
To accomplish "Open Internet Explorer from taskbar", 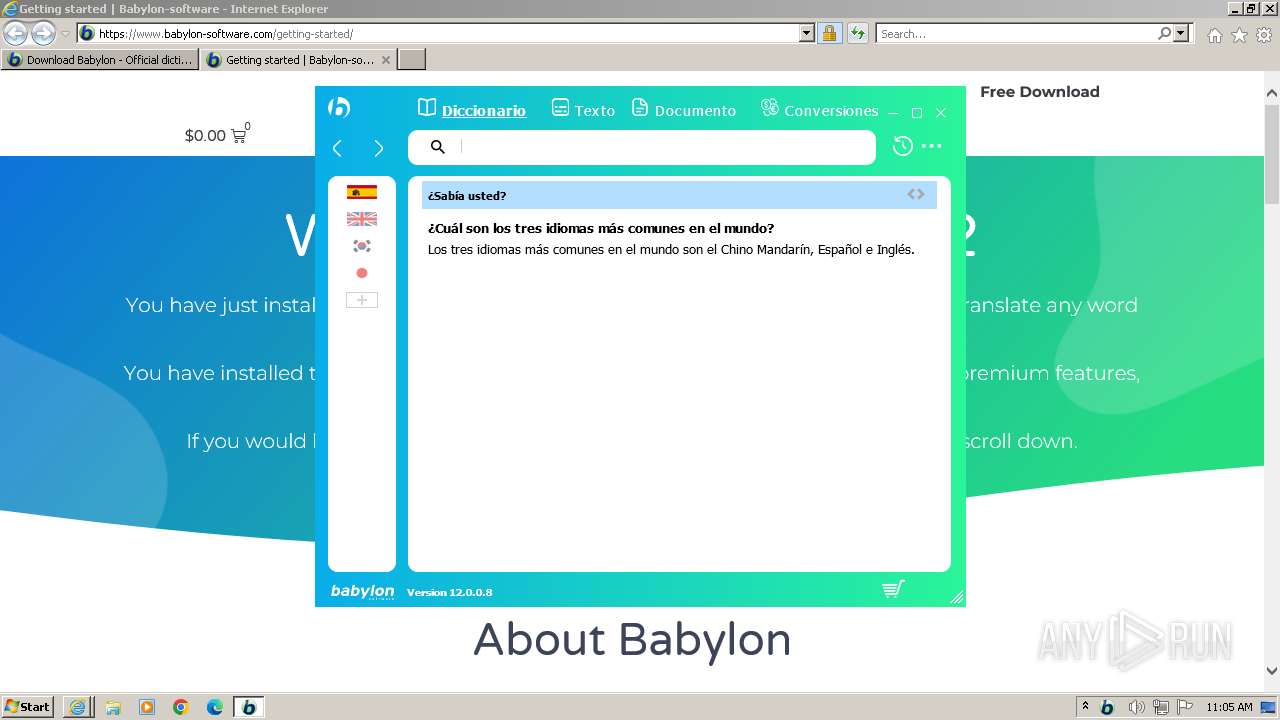I will [78, 707].
